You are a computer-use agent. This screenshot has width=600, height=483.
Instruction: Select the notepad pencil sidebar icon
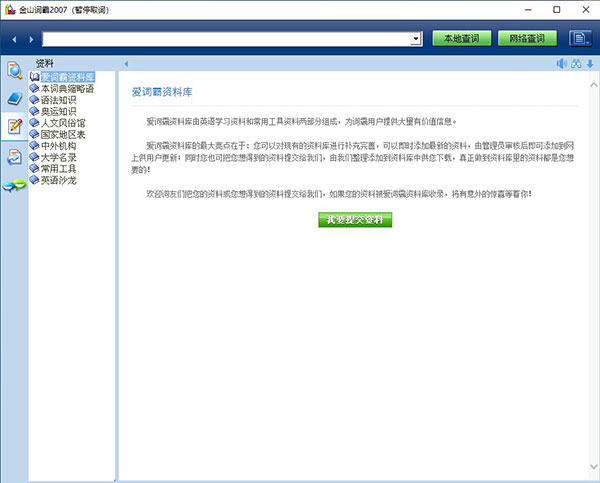coord(15,126)
